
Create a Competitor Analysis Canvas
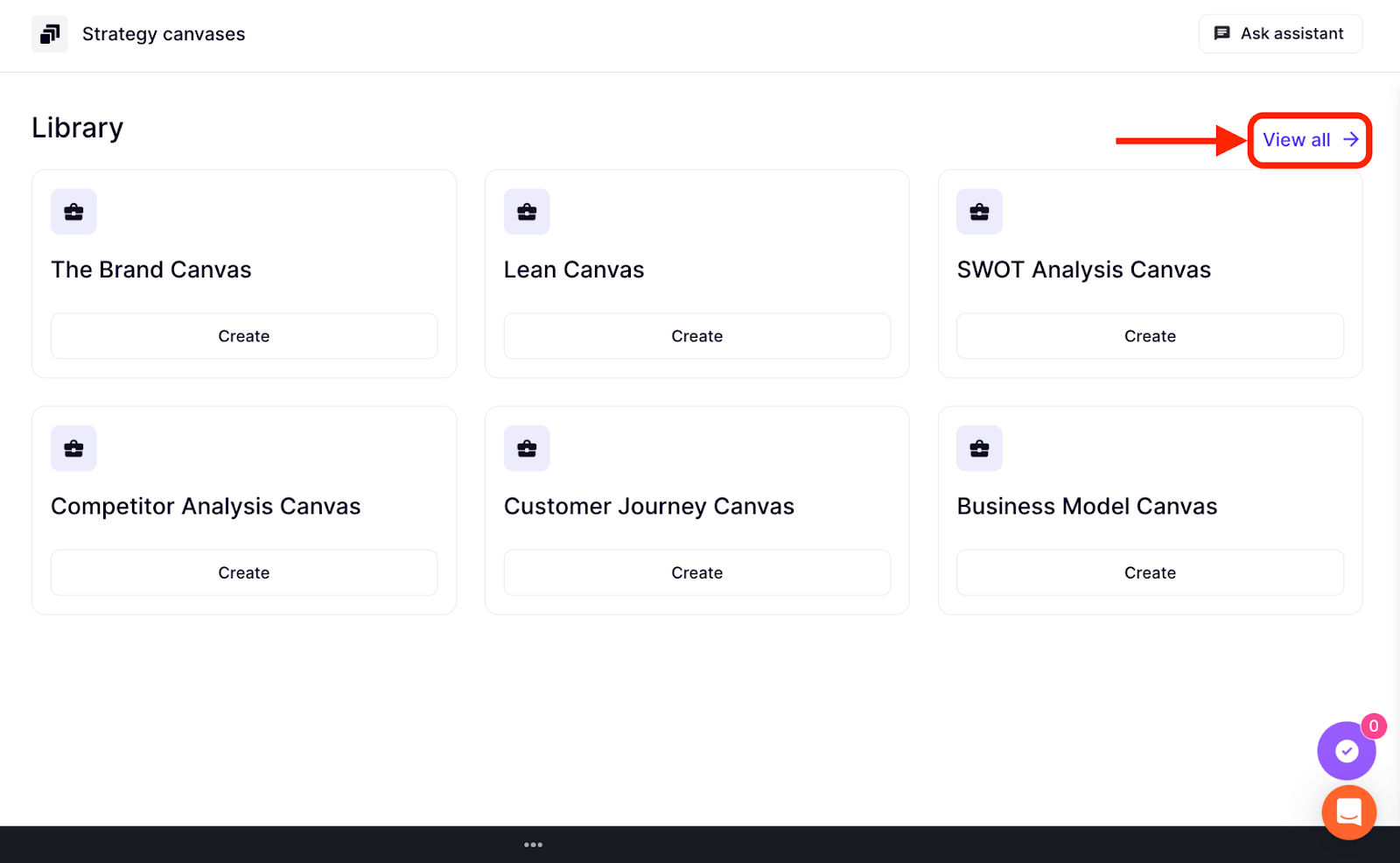244,572
